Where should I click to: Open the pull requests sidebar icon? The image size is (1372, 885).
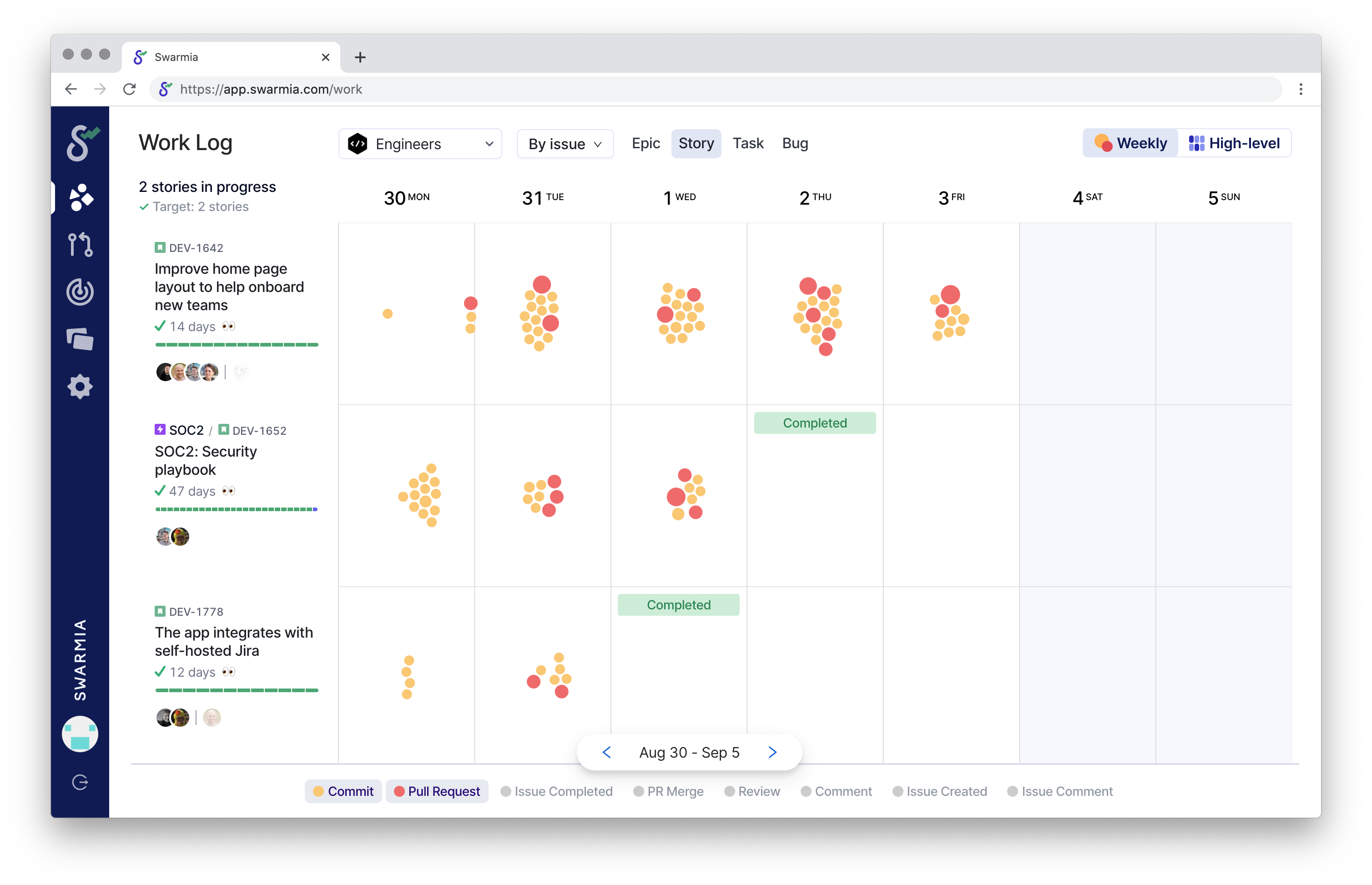80,245
